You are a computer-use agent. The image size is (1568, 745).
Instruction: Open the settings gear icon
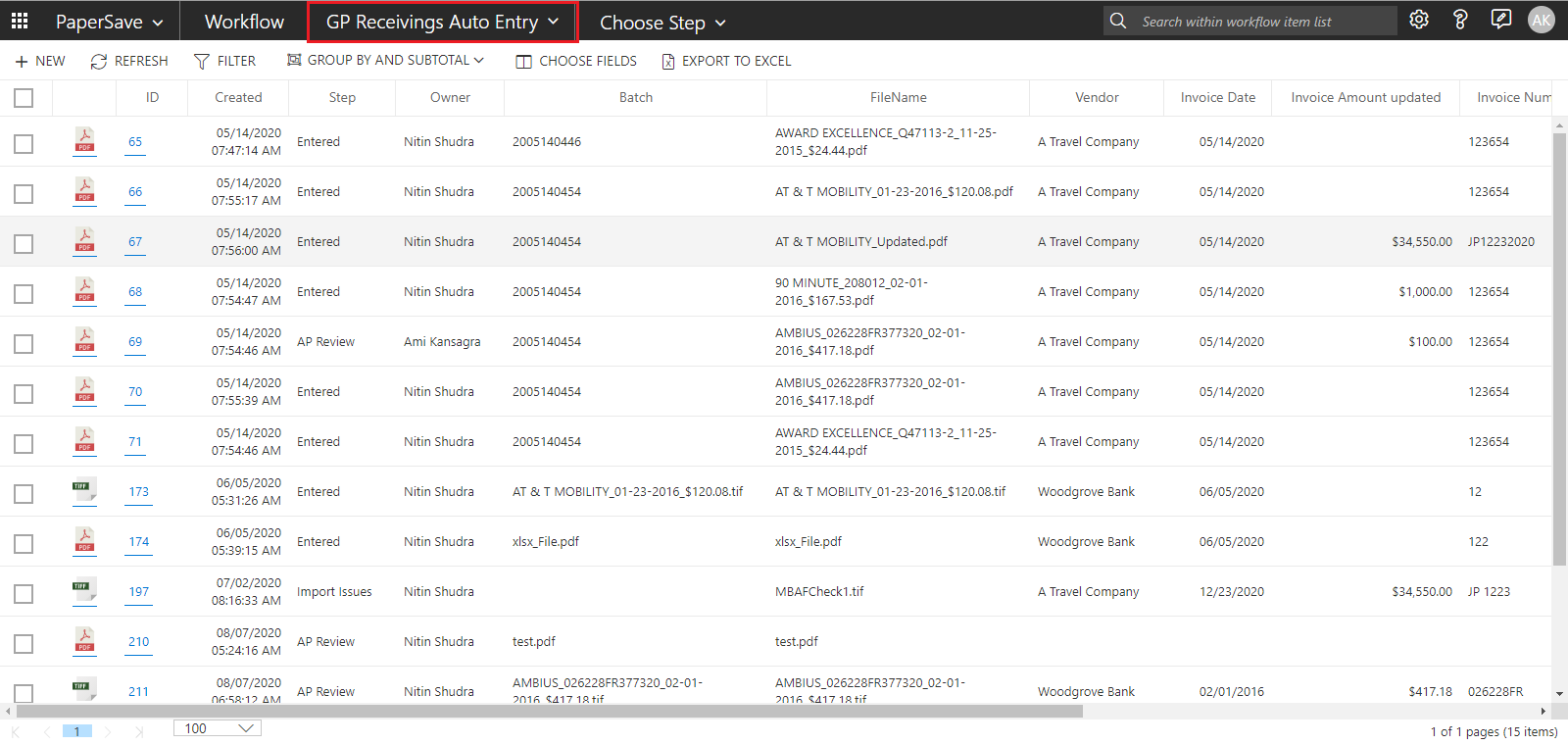1418,20
